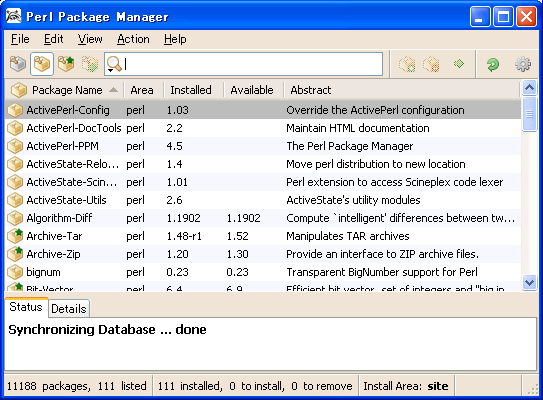
Task: Open the Action menu
Action: (x=133, y=39)
